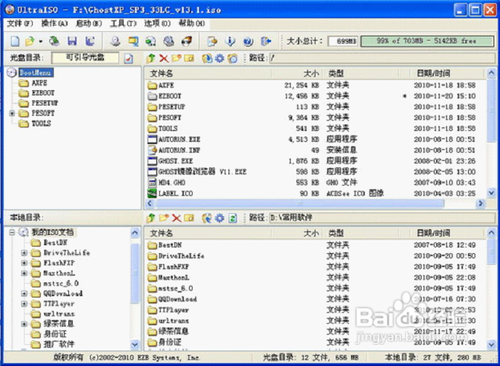Viewport: 500px width, 366px height.
Task: Expand the DriveTheLife folder node
Action: (24, 253)
